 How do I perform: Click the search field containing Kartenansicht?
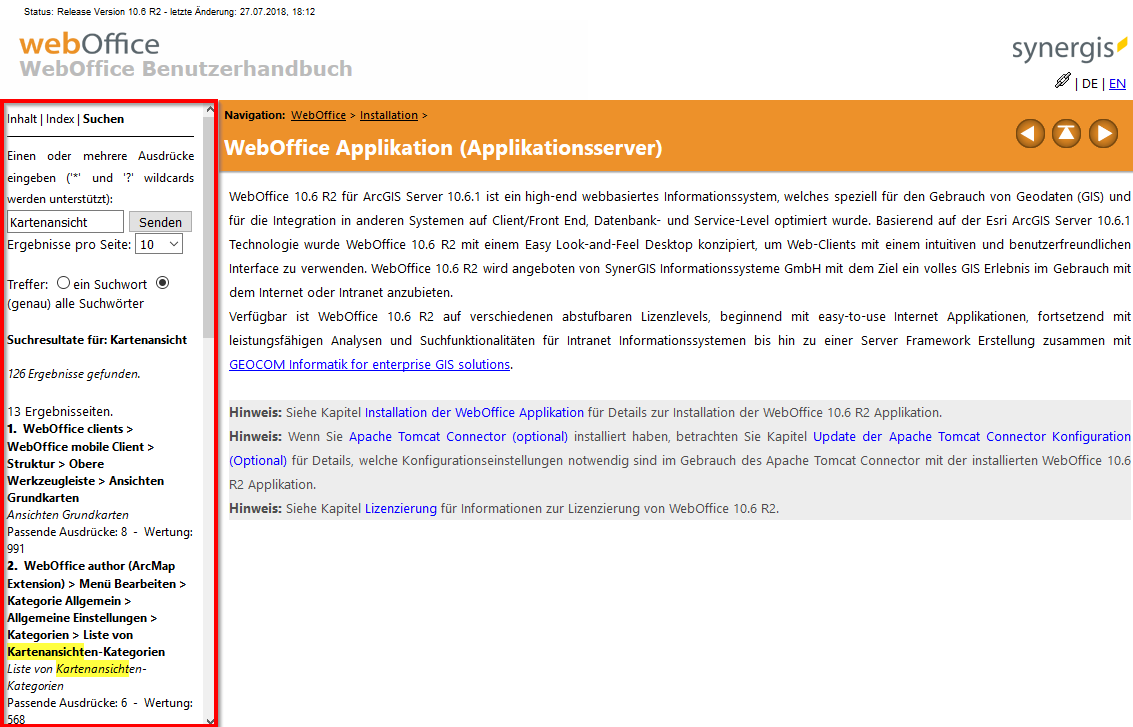point(65,222)
